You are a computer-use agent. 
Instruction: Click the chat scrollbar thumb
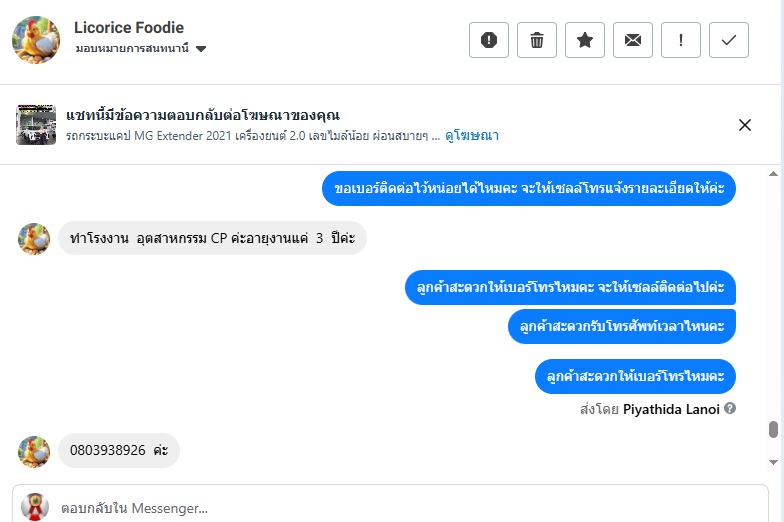click(x=773, y=429)
